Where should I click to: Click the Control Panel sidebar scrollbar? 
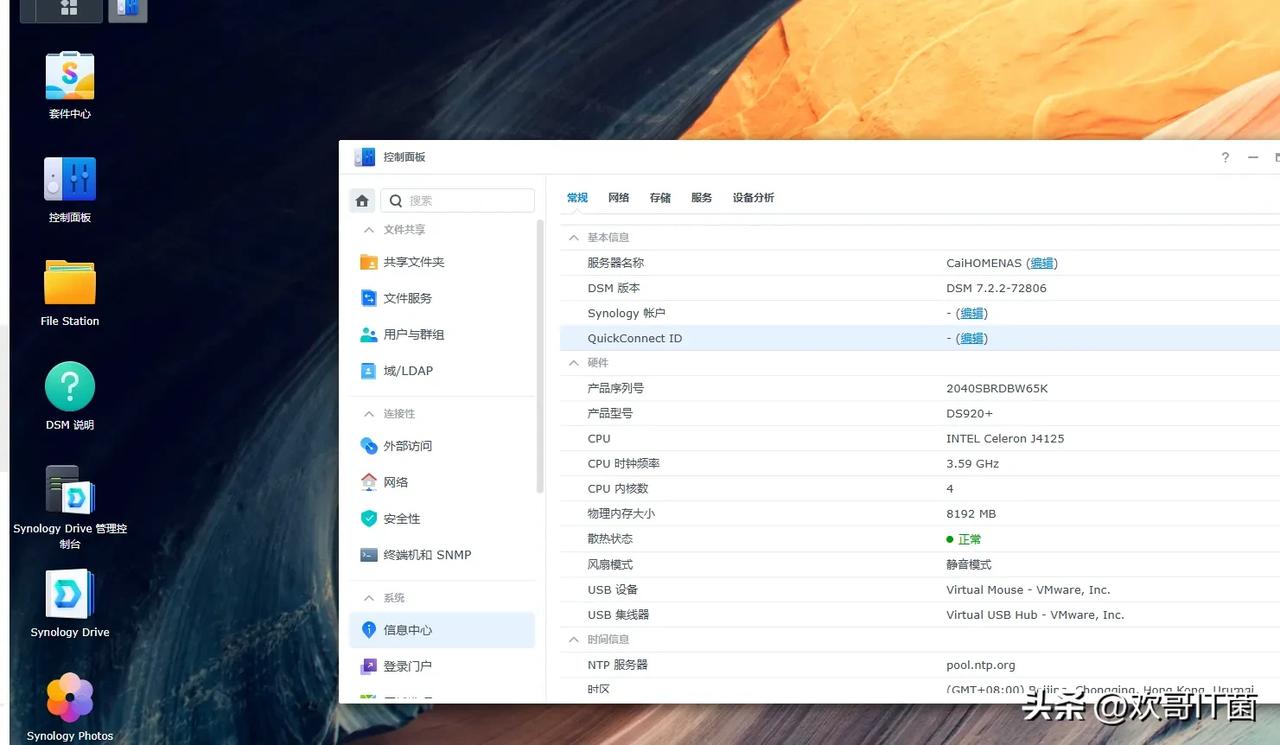pos(540,355)
